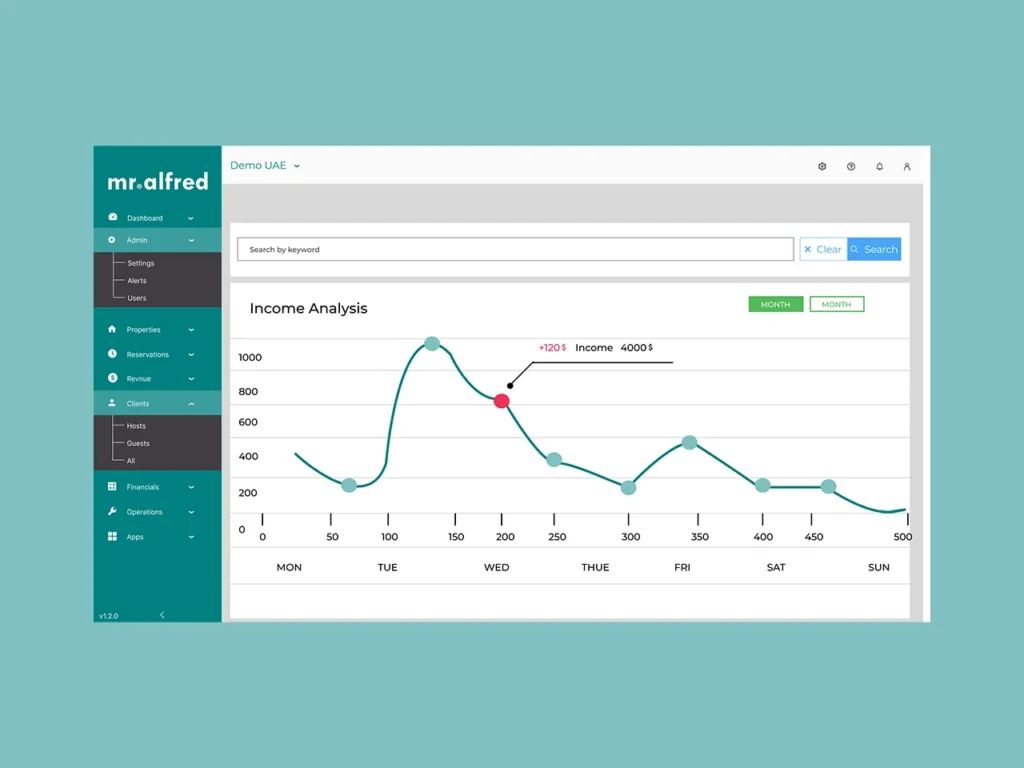
Task: Expand the Financials menu chevron
Action: (191, 487)
